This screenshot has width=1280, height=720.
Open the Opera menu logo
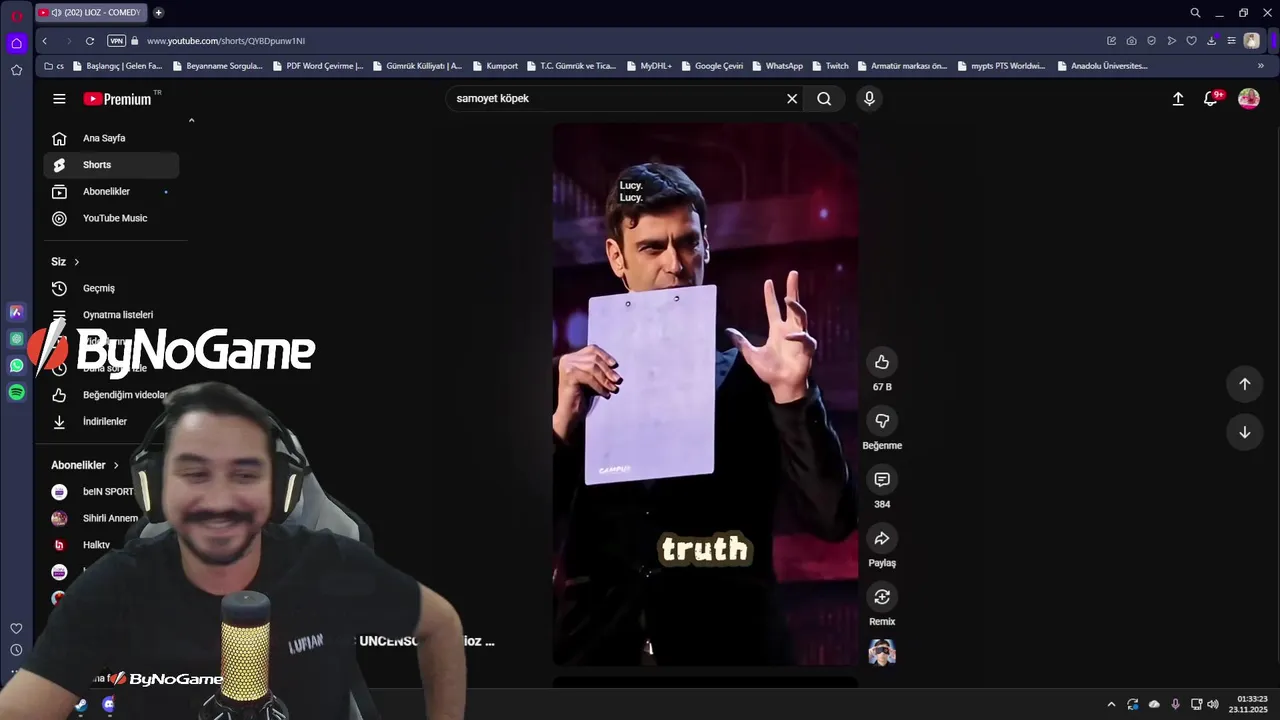coord(16,15)
